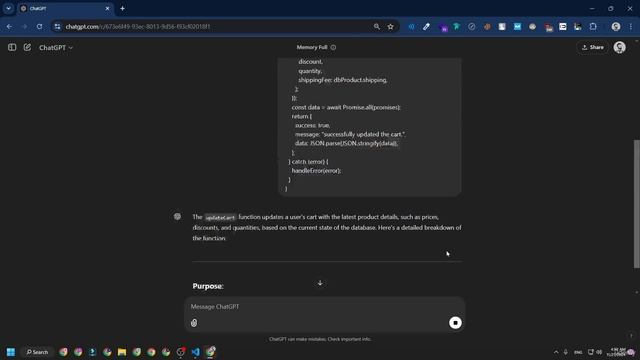Click the ChatGPT assistant logo beside the response
640x360 pixels.
click(177, 217)
